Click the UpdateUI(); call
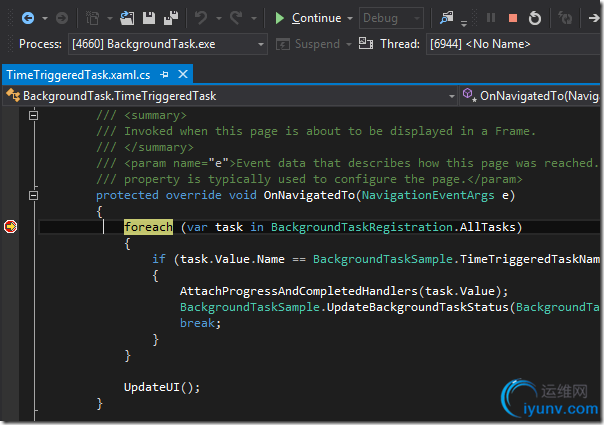604x425 pixels. 162,387
